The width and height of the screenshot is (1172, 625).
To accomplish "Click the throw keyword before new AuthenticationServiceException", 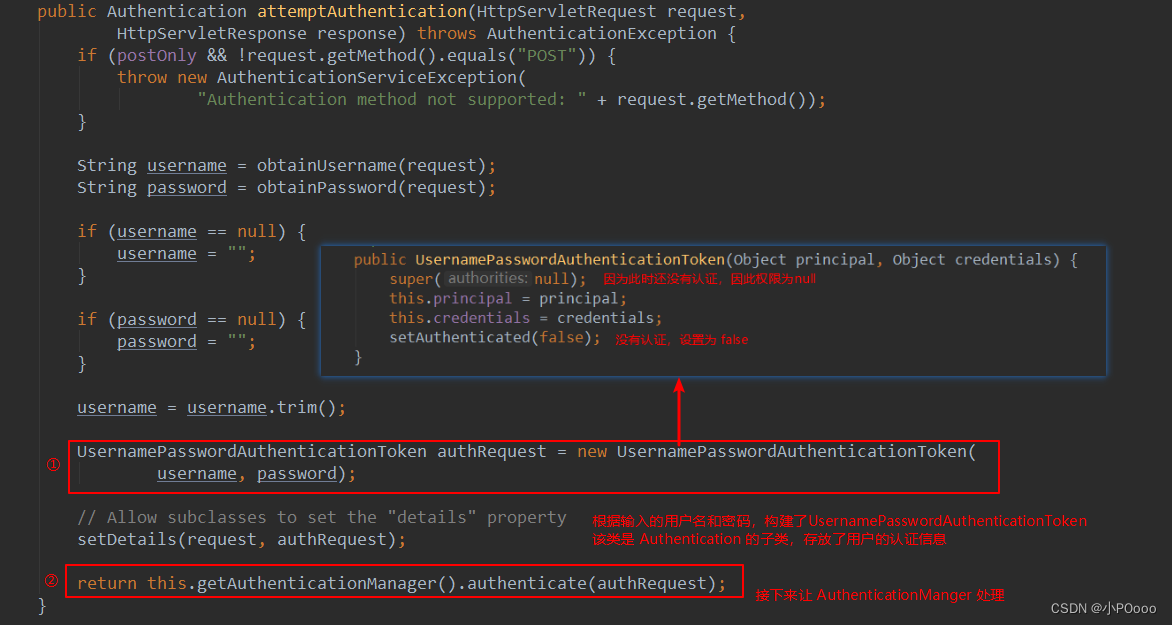I will [142, 78].
